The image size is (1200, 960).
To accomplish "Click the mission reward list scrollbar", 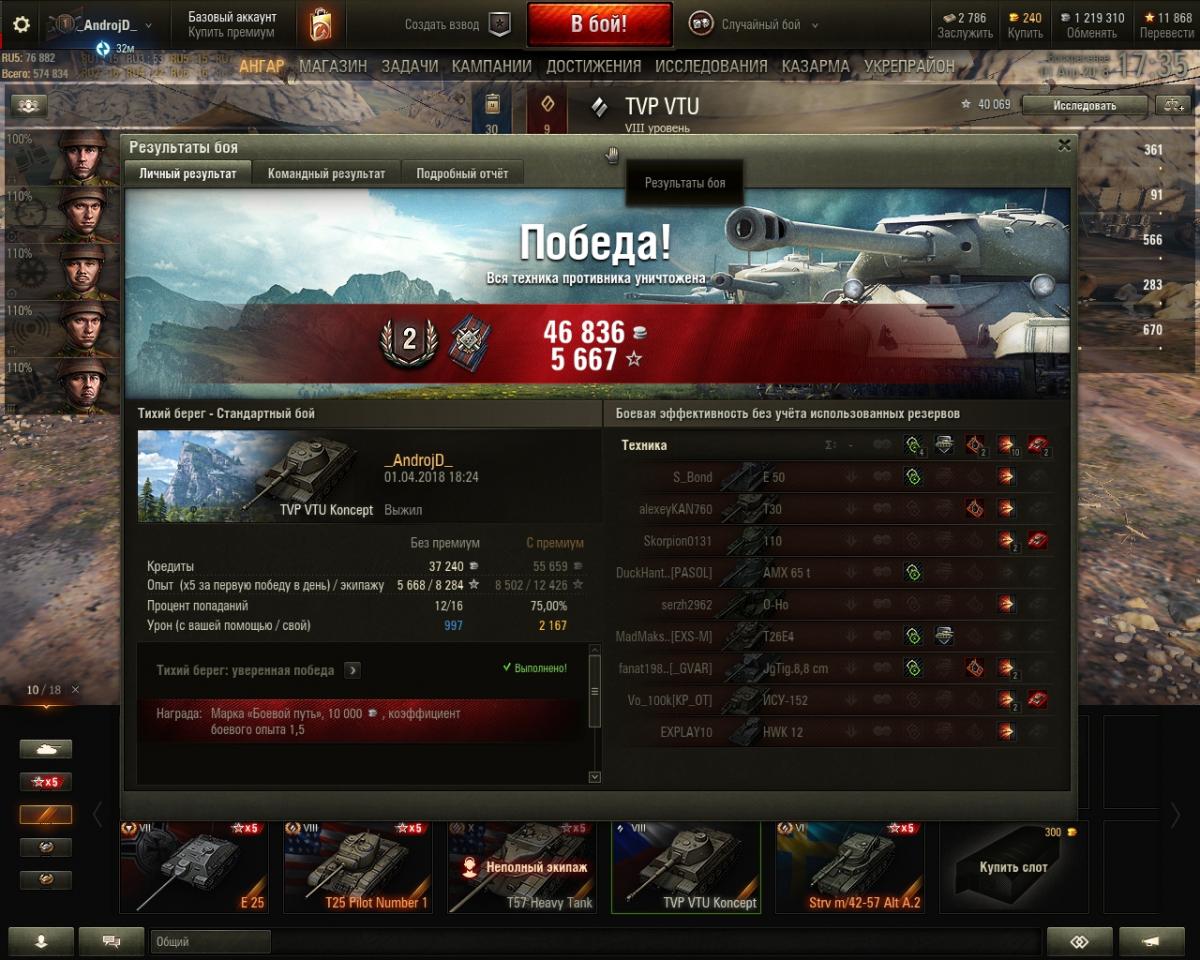I will click(x=595, y=713).
